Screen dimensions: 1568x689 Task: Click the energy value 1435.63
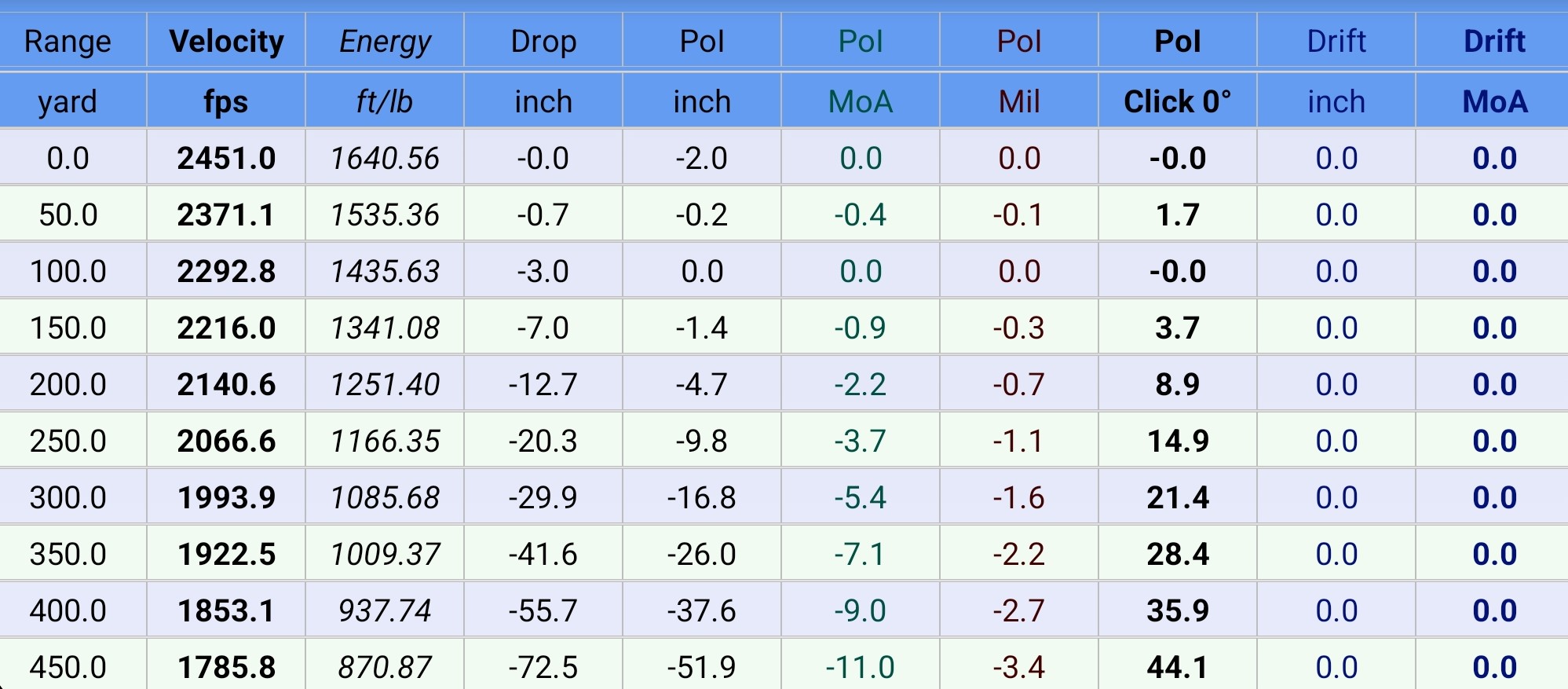click(385, 271)
